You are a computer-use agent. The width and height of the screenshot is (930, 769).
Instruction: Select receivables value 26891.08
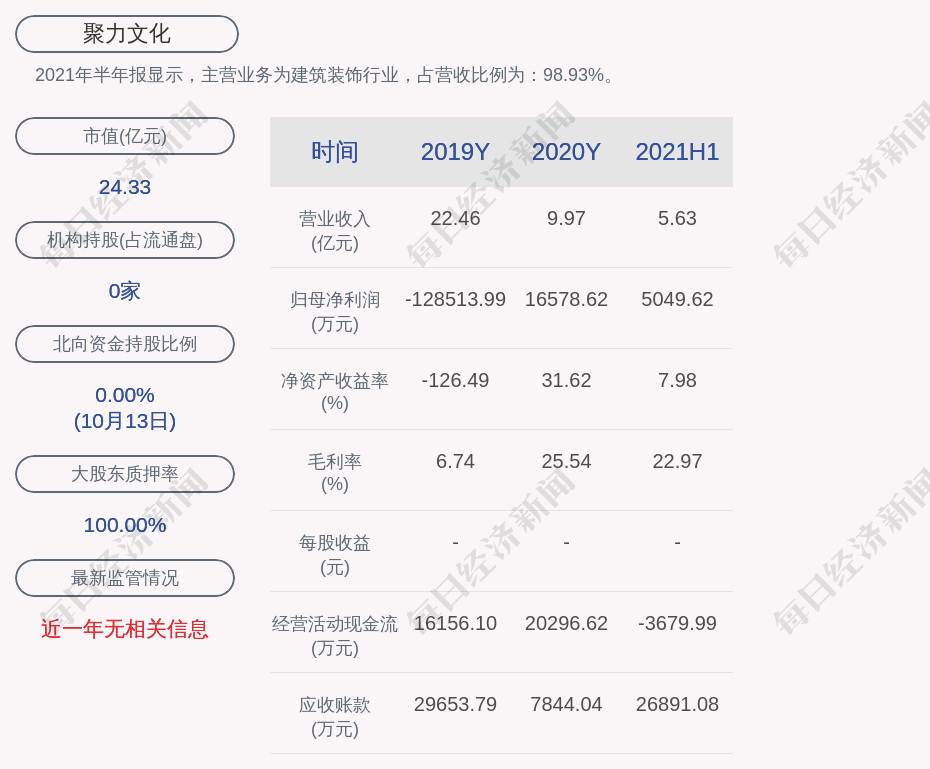click(677, 704)
